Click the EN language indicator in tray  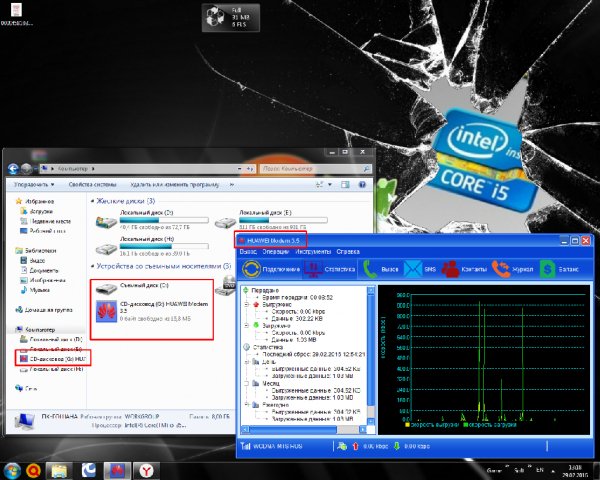[x=540, y=470]
